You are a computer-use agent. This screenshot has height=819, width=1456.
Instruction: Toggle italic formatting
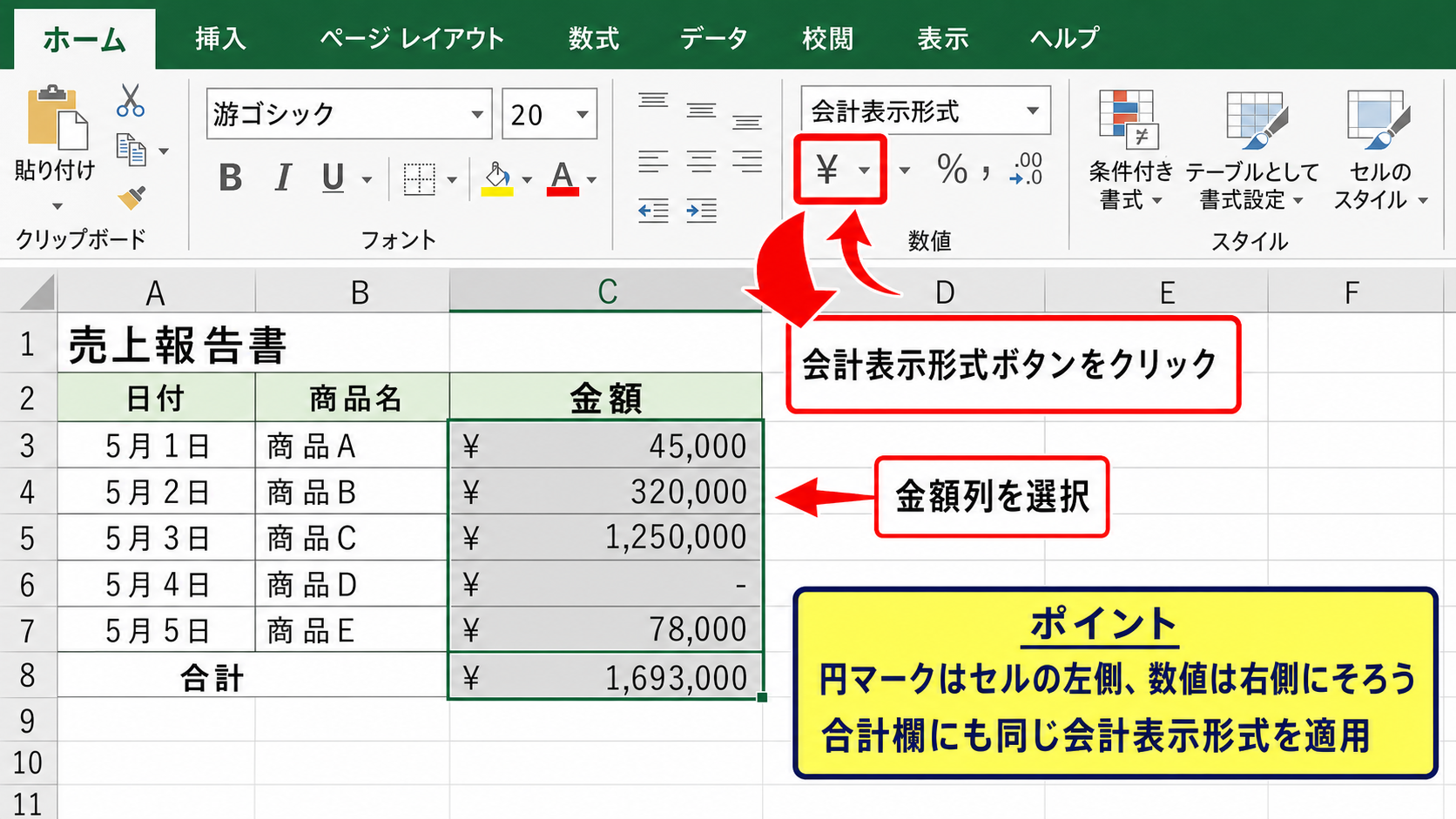coord(283,178)
